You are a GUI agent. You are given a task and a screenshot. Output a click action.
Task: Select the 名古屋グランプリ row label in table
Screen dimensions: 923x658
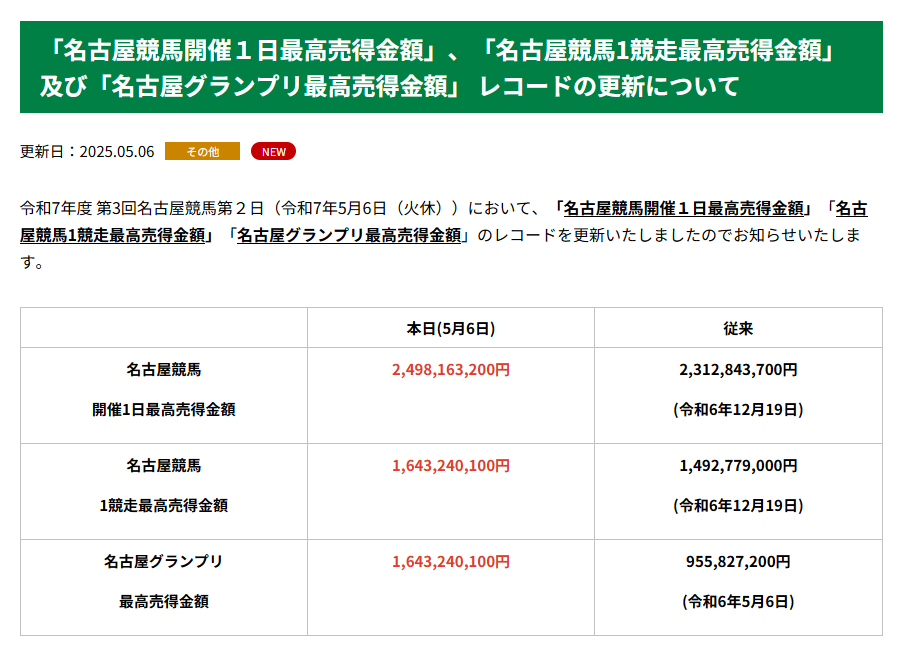164,562
